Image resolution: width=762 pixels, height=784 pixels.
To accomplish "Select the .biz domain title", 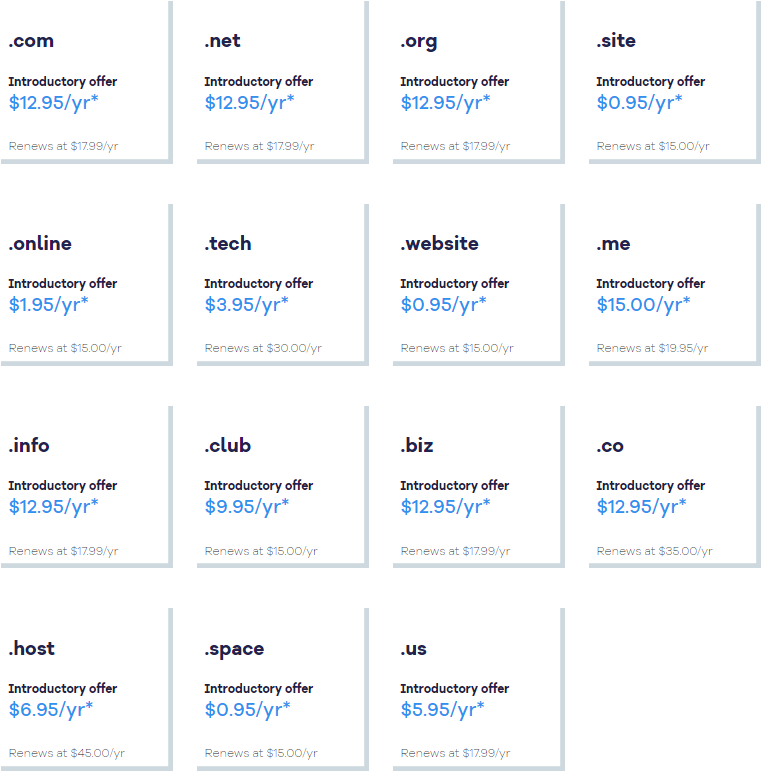I will point(417,446).
